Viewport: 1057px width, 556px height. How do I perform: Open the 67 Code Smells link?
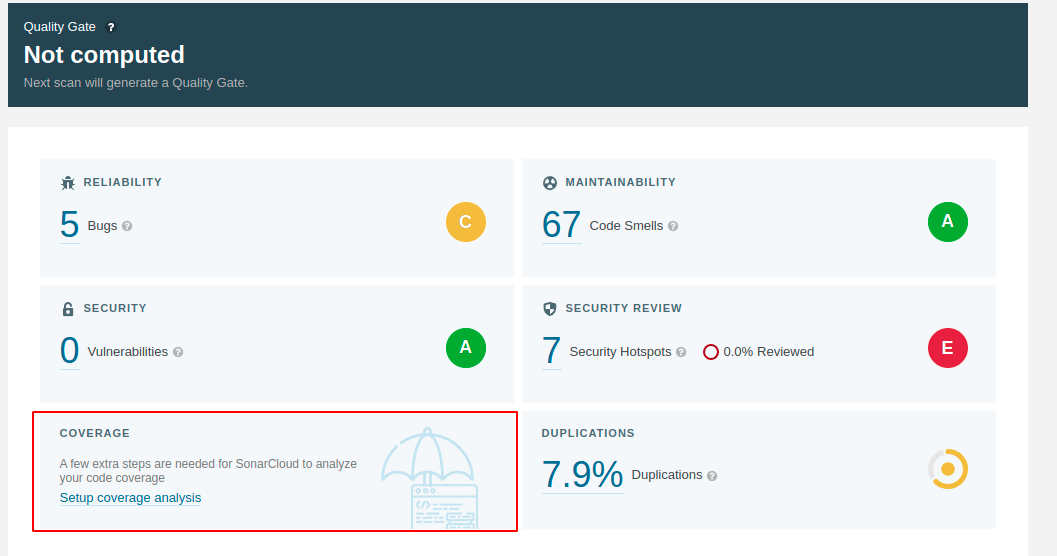[561, 225]
